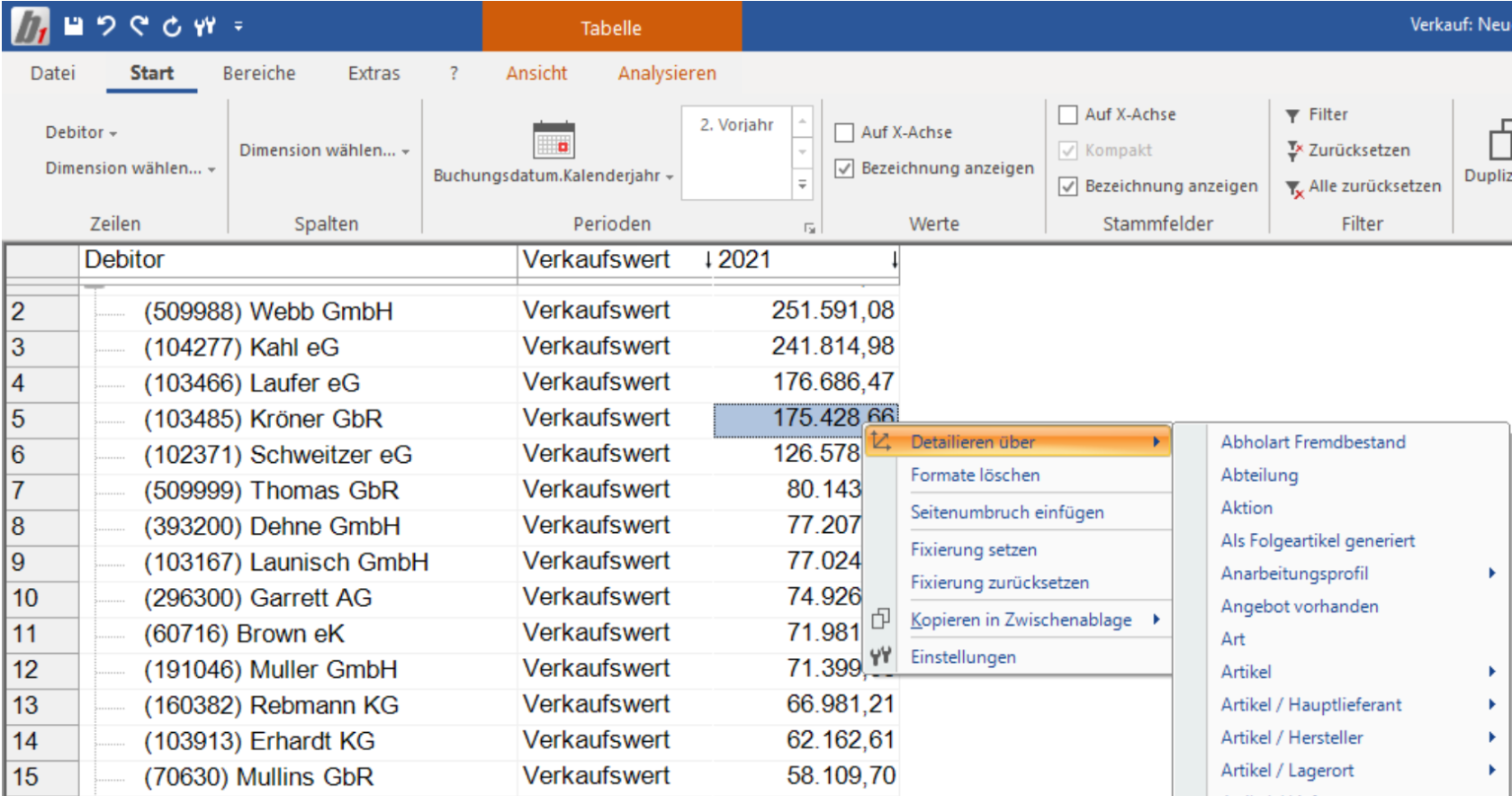Toggle Bezeichnung anzeigen in Werte group
Screen dimensions: 1512x796
(844, 168)
